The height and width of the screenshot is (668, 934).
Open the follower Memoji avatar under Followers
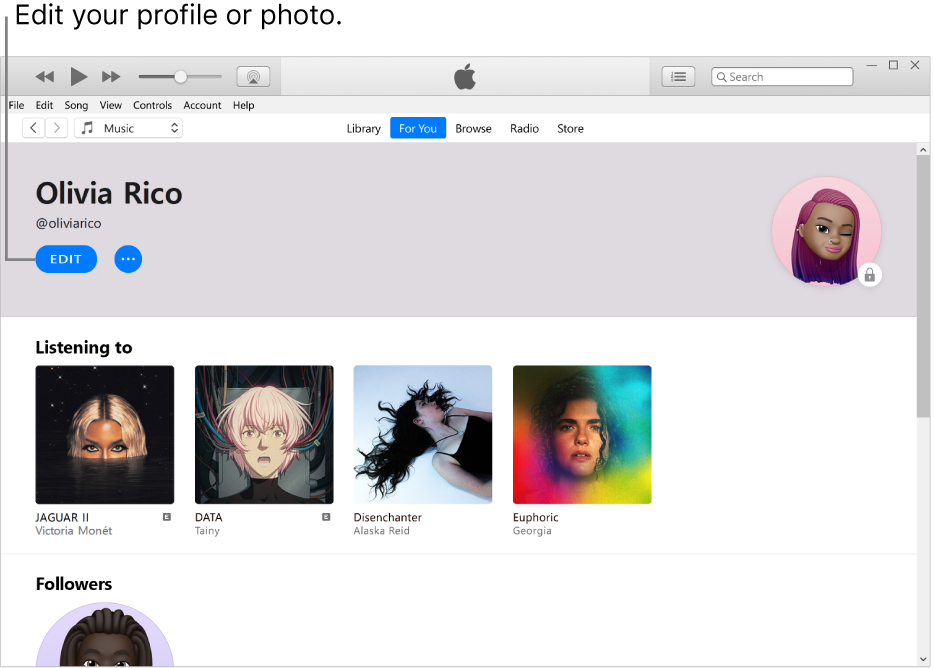pyautogui.click(x=105, y=635)
